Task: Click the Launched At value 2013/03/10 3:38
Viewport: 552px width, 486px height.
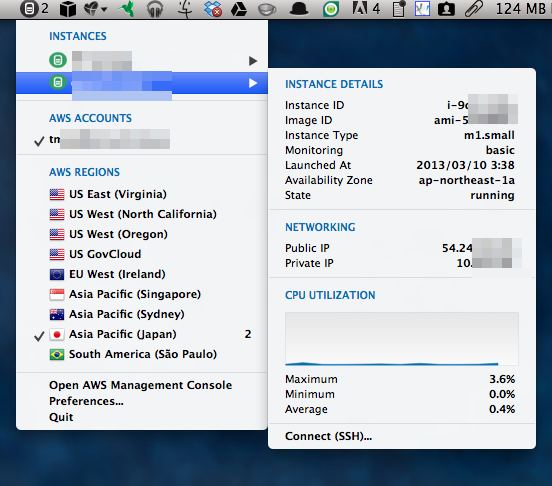Action: [x=465, y=165]
